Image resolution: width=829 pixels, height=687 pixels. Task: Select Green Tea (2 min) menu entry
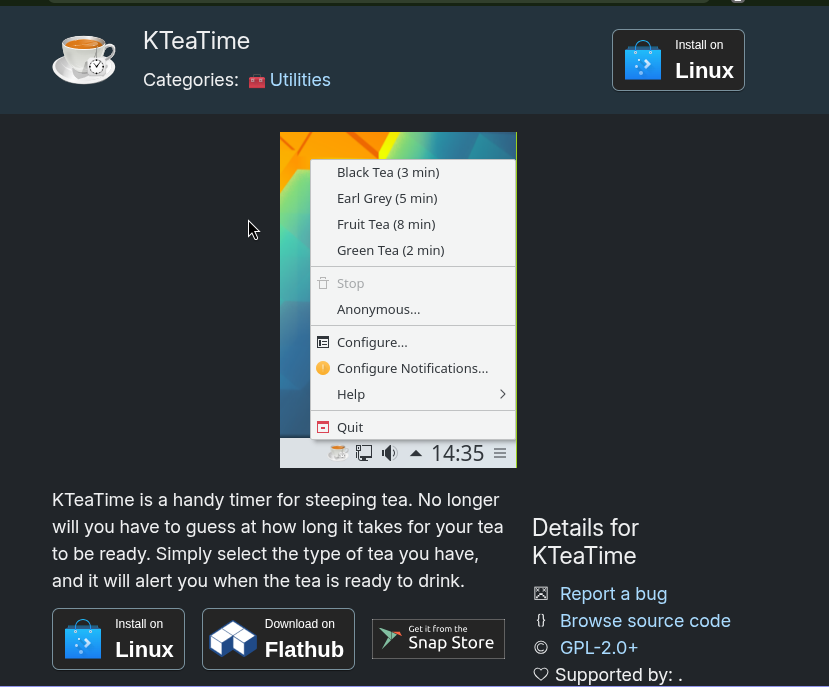(x=413, y=250)
